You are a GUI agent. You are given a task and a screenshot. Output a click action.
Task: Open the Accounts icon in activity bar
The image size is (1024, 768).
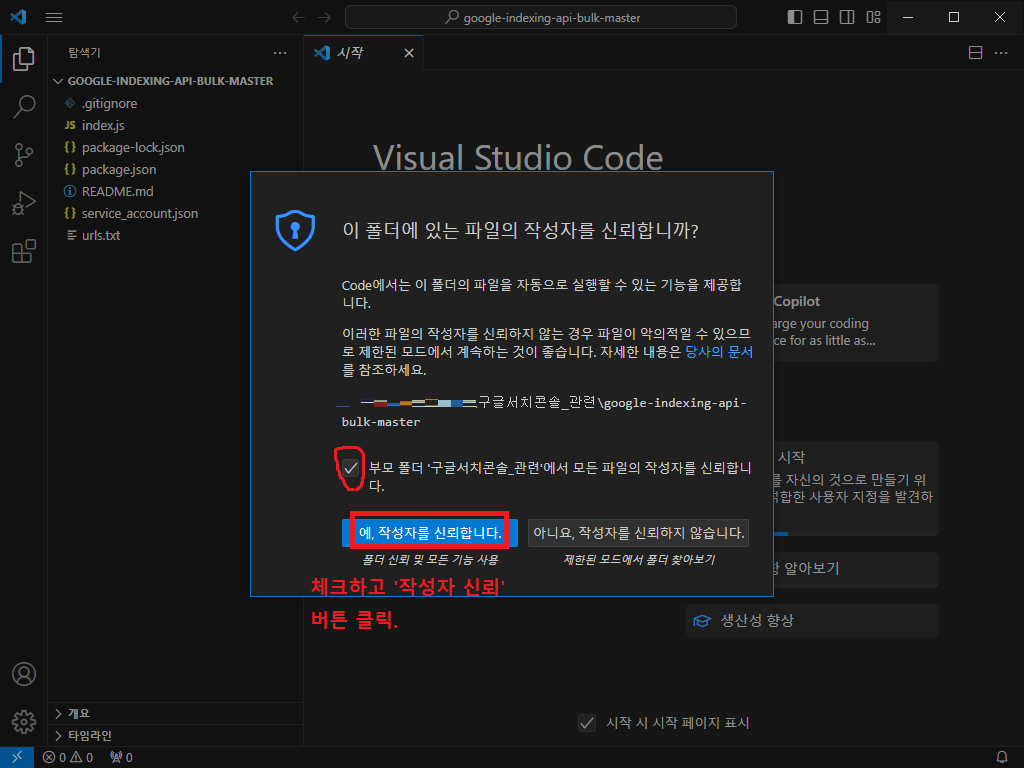(24, 674)
